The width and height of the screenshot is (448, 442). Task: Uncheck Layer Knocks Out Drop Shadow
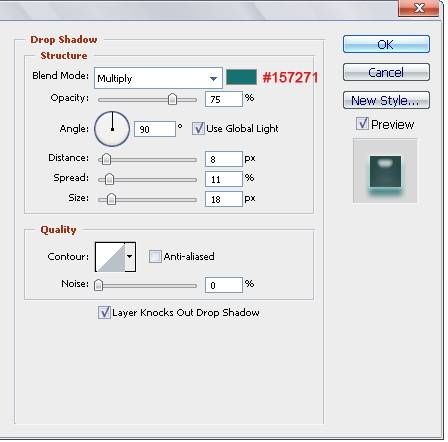(x=104, y=312)
